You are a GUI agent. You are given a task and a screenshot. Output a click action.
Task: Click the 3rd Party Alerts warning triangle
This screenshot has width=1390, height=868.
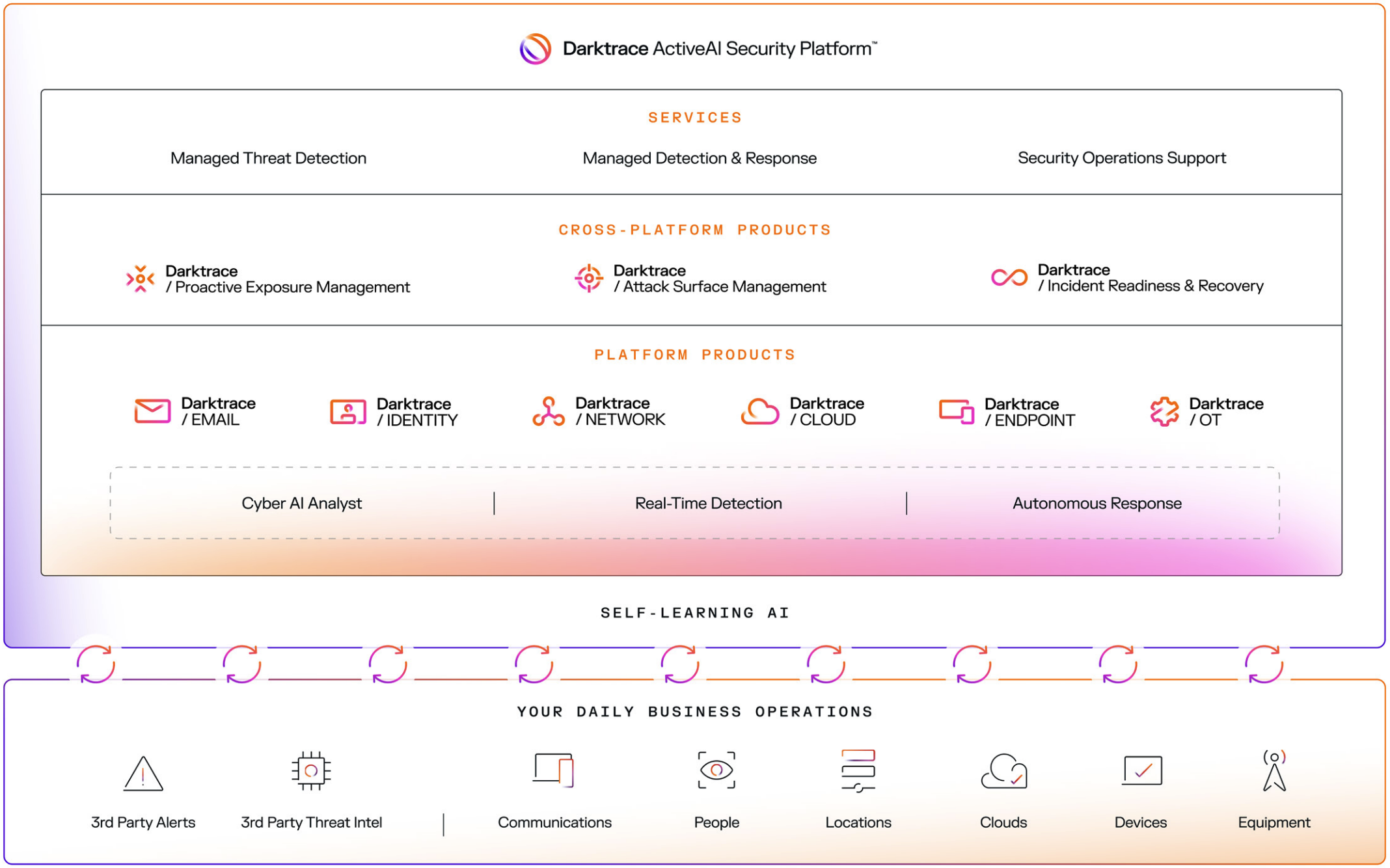143,774
